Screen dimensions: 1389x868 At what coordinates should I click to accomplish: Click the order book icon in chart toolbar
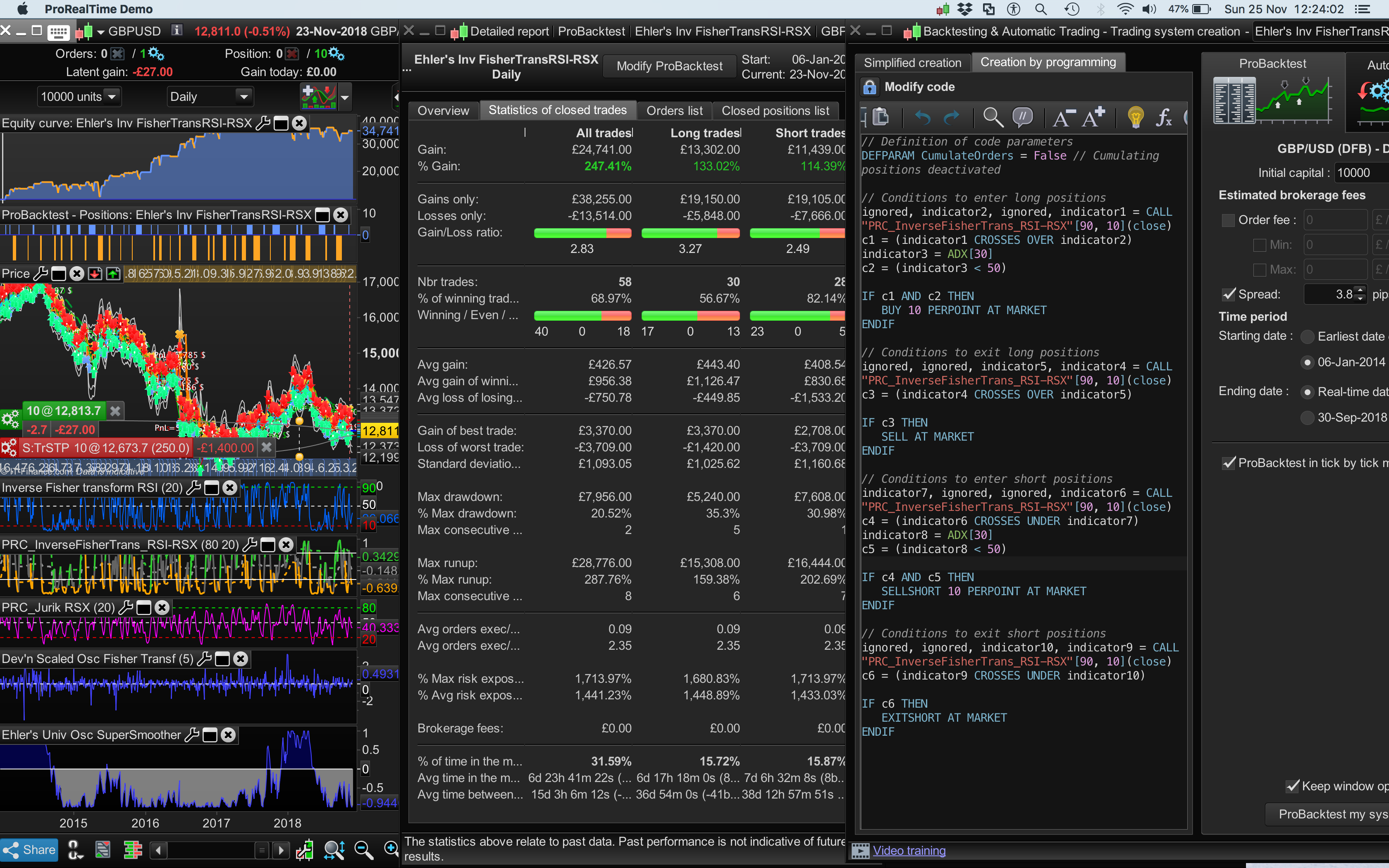point(133,850)
